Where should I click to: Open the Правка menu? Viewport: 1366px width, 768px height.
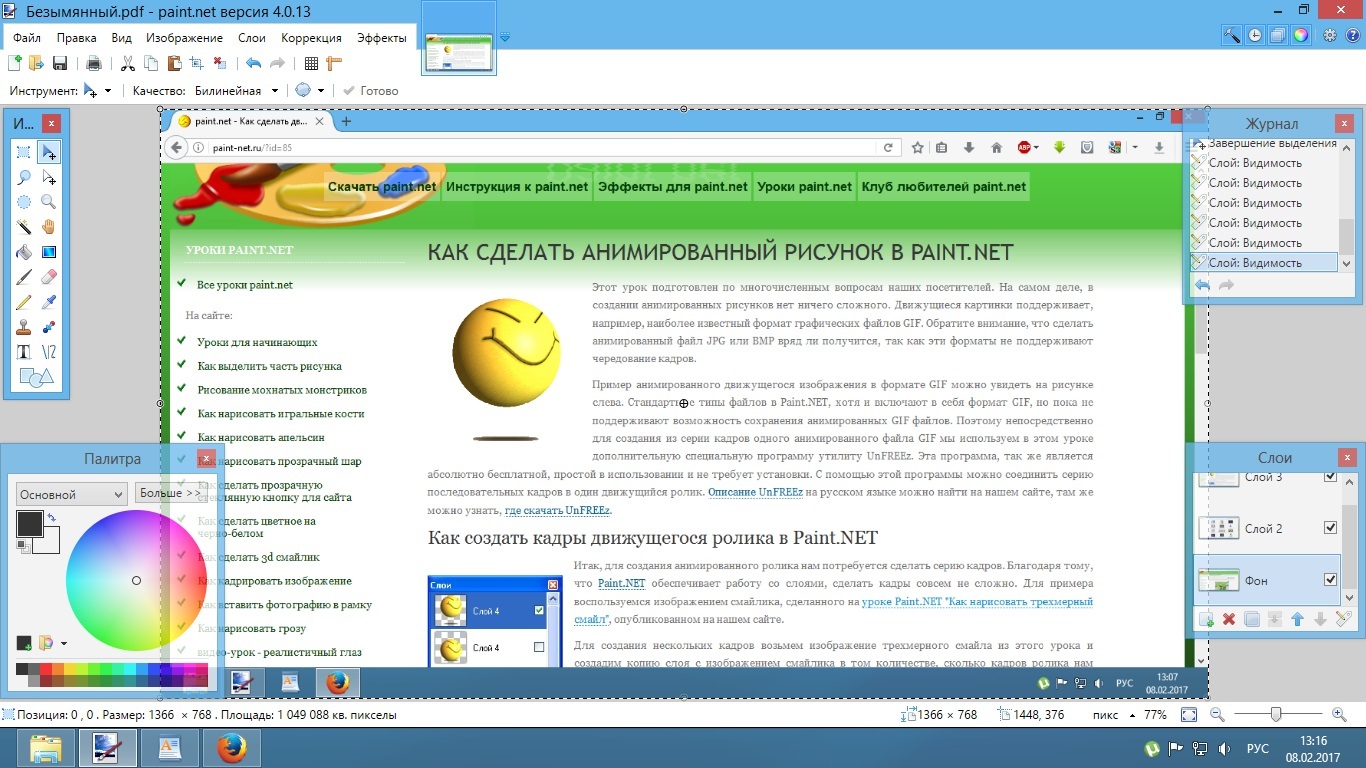(76, 38)
